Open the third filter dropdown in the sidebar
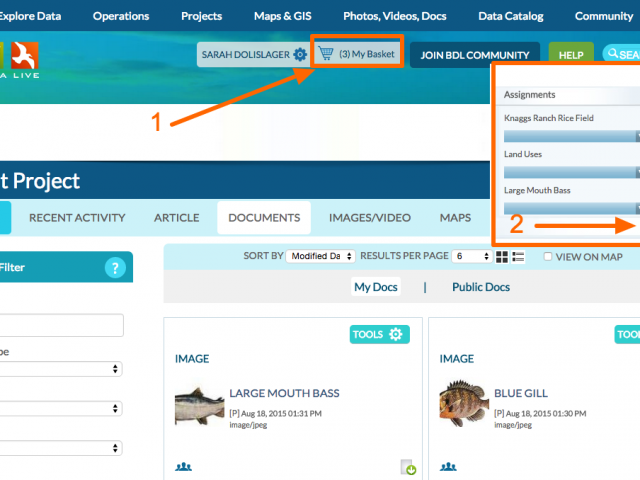This screenshot has height=480, width=640. pos(60,448)
